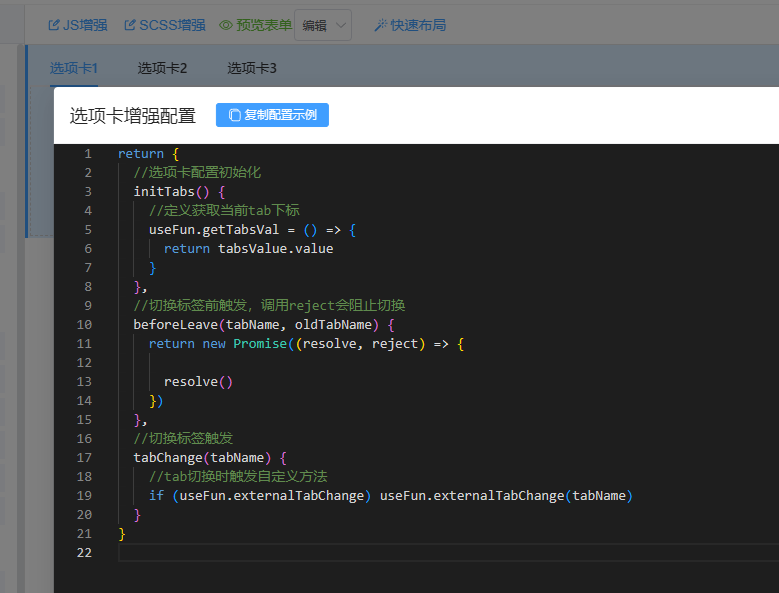Click the 快速布局 link text
779x593 pixels.
(x=418, y=25)
